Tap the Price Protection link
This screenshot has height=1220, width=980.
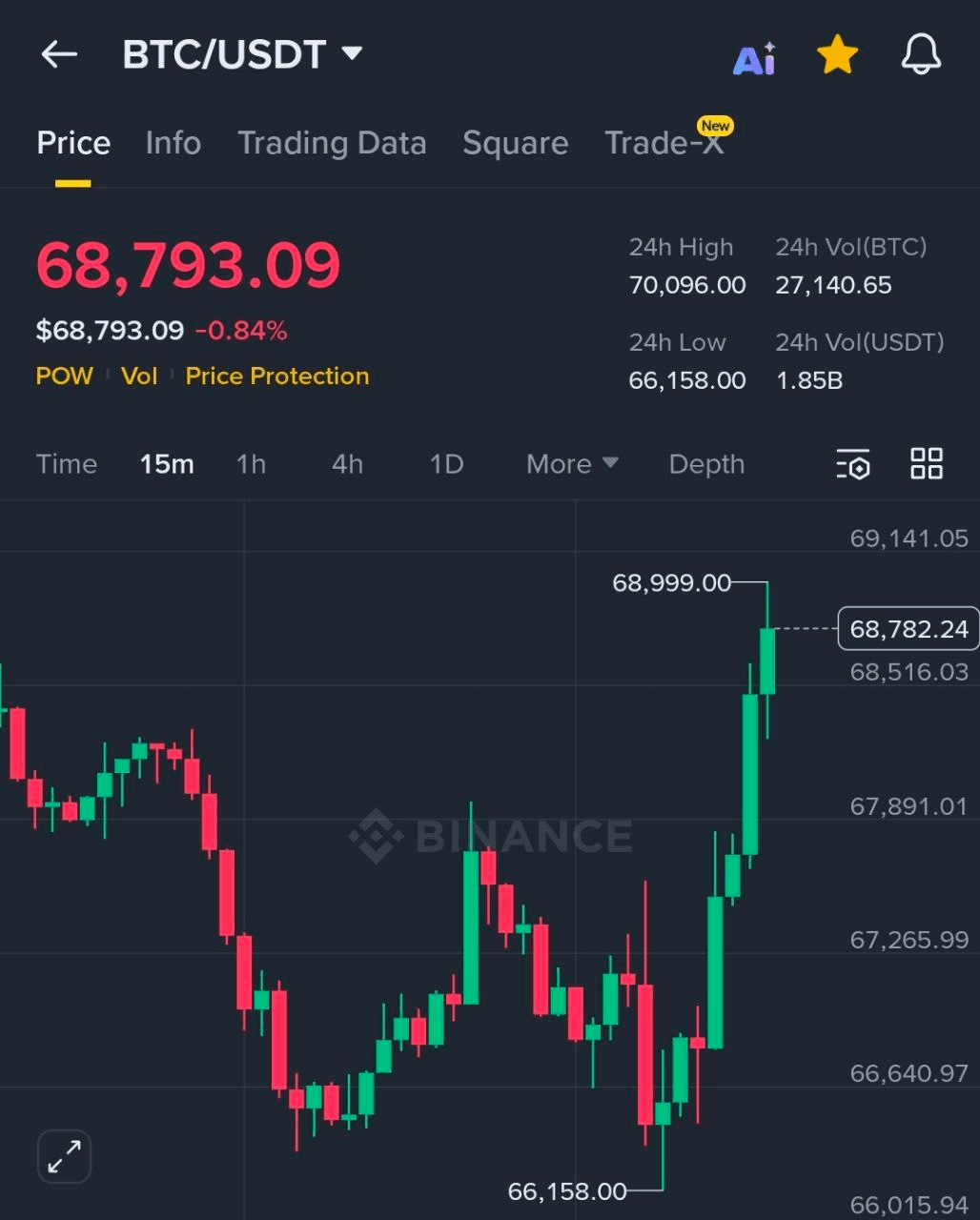(277, 376)
